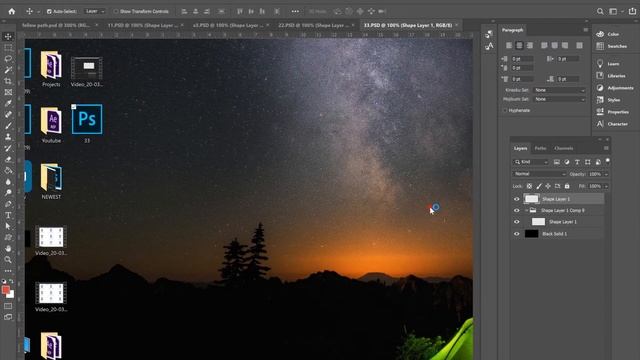Enable Show Transform Controls checkbox
This screenshot has height=360, width=640.
tap(116, 11)
